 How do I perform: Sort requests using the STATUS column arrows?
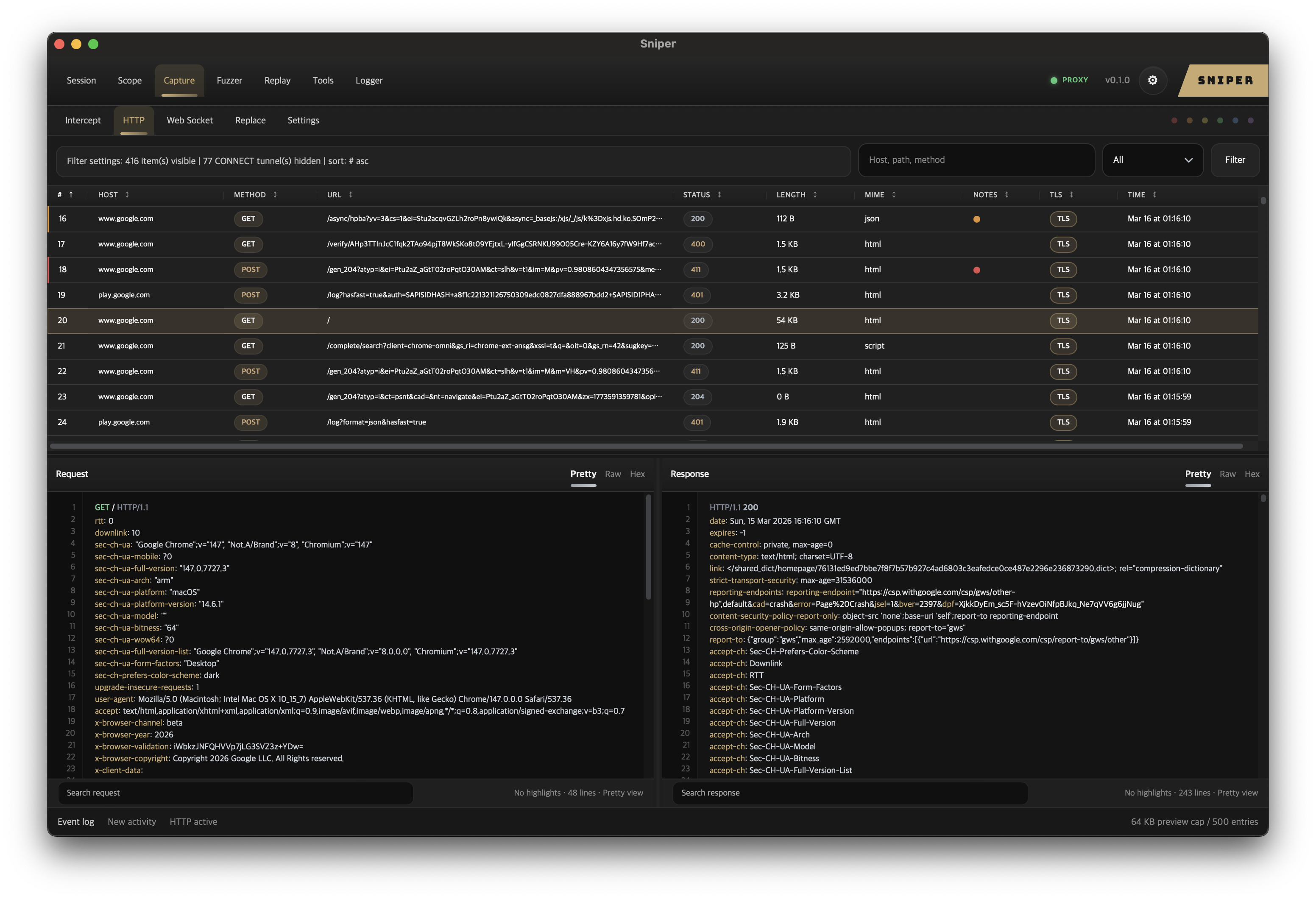719,194
